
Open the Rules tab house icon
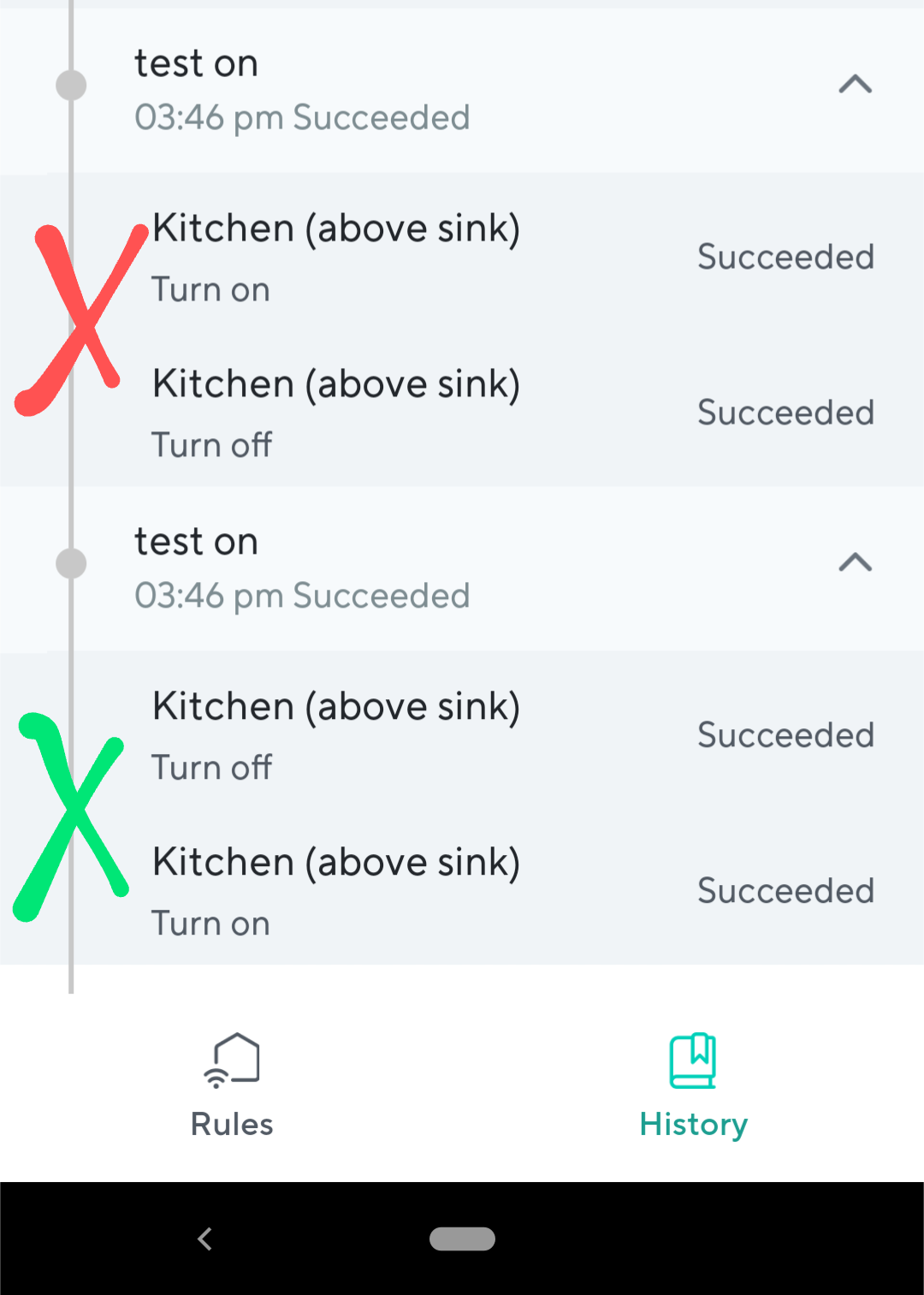click(x=232, y=1060)
